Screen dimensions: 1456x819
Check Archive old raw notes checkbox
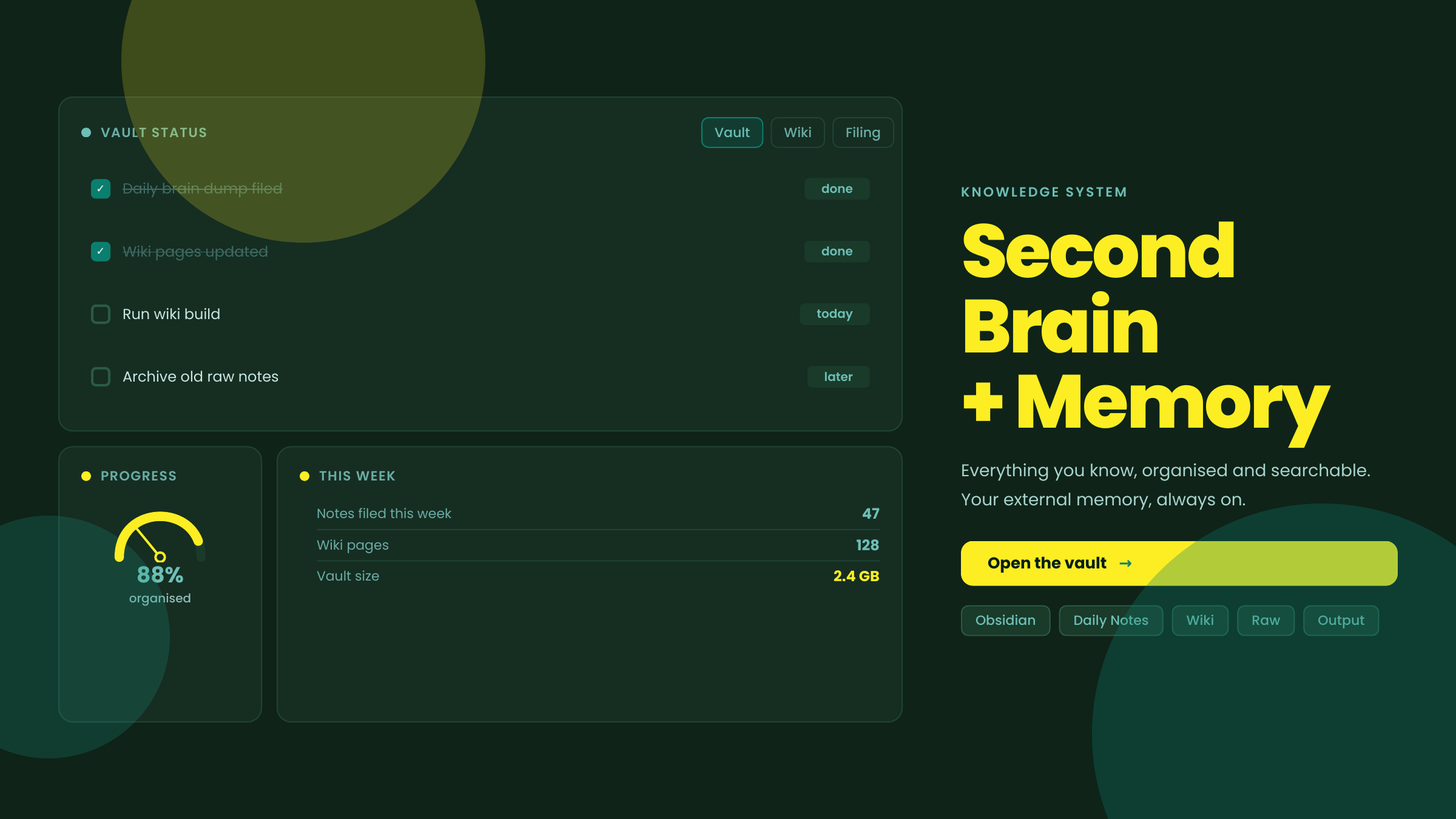pyautogui.click(x=101, y=377)
